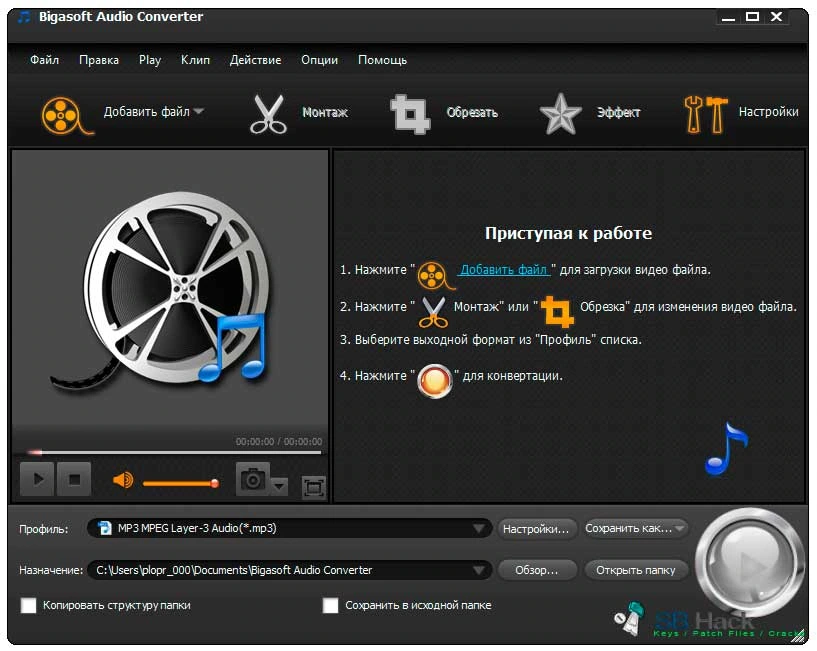Toggle full screen preview icon
The image size is (817, 651).
click(x=314, y=488)
